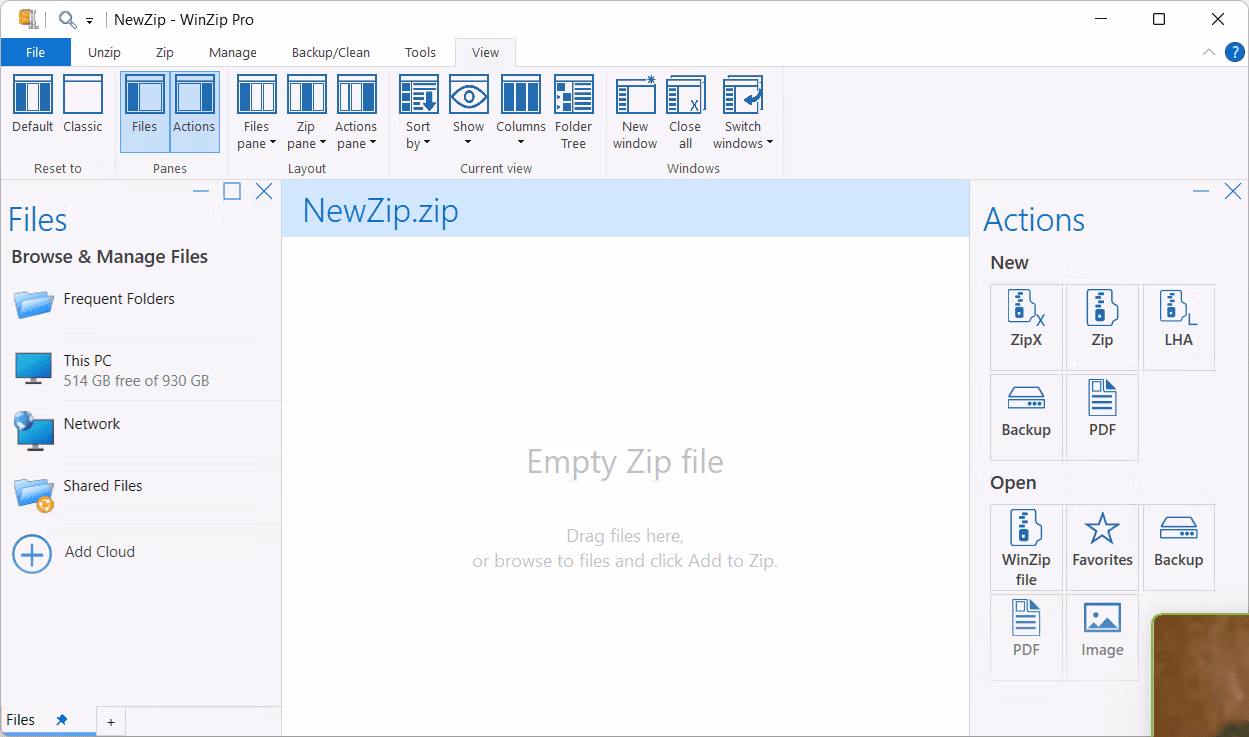
Task: Toggle the Folder Tree view
Action: [574, 111]
